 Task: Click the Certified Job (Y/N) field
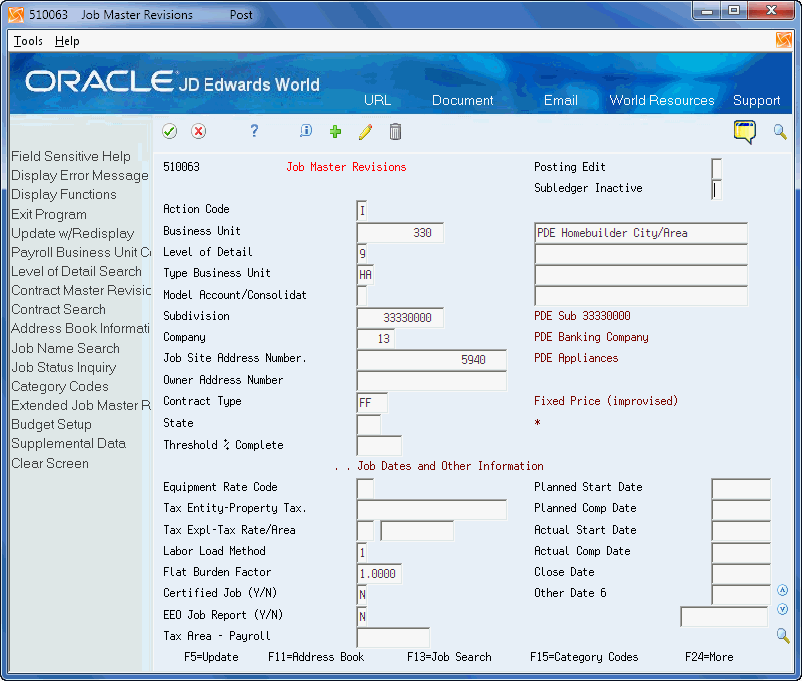pyautogui.click(x=362, y=595)
